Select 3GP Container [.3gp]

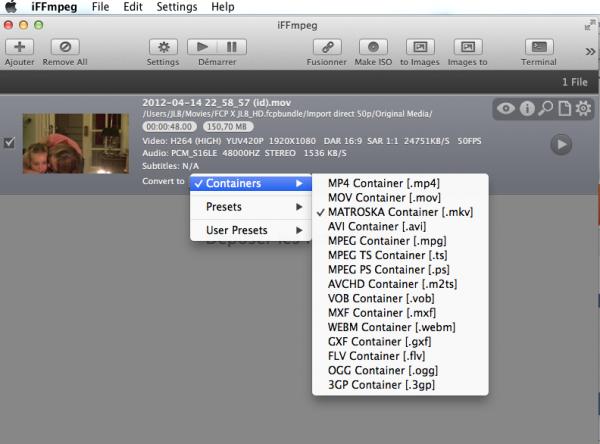tap(400, 385)
